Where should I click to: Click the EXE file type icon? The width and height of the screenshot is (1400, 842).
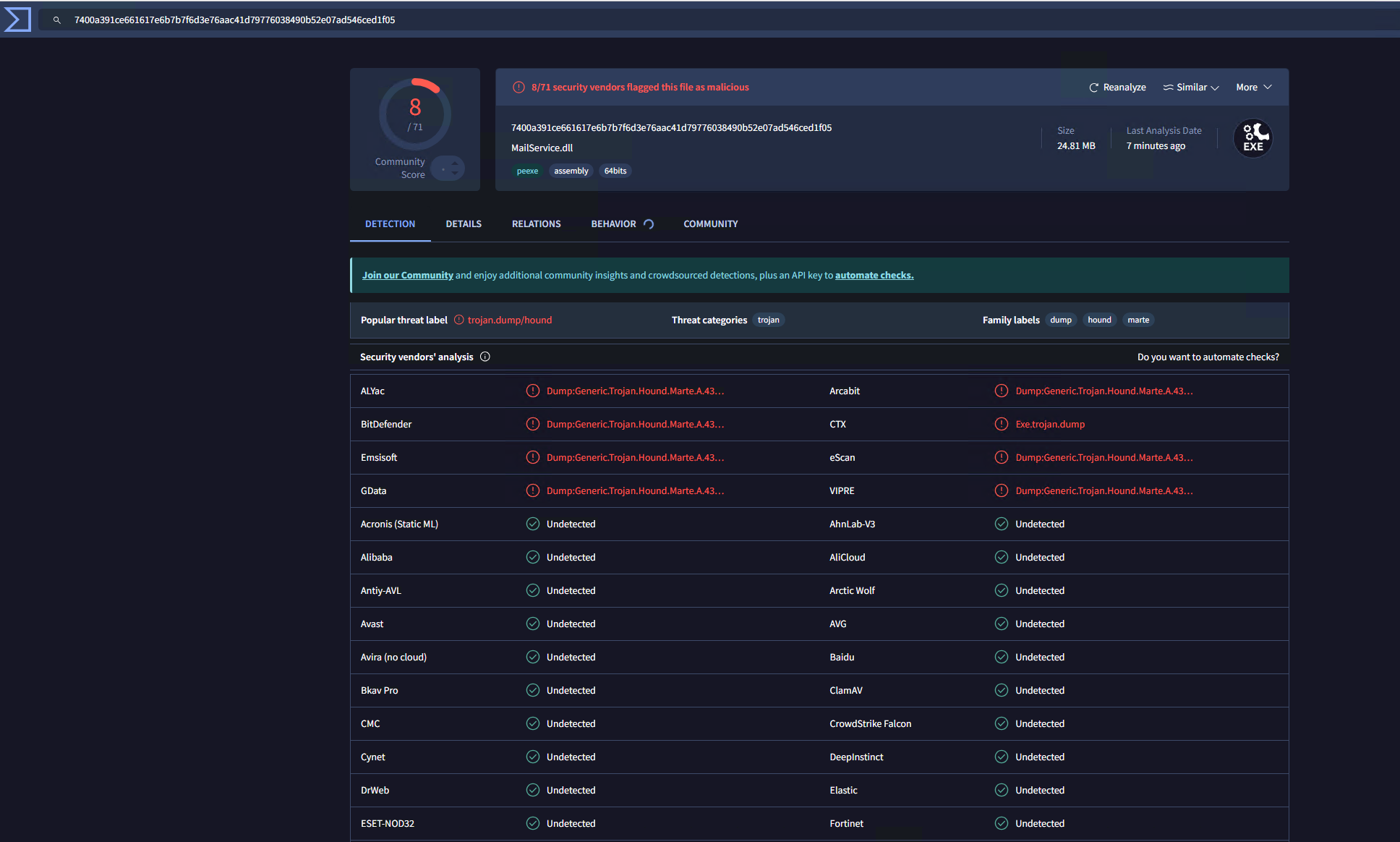(x=1252, y=138)
